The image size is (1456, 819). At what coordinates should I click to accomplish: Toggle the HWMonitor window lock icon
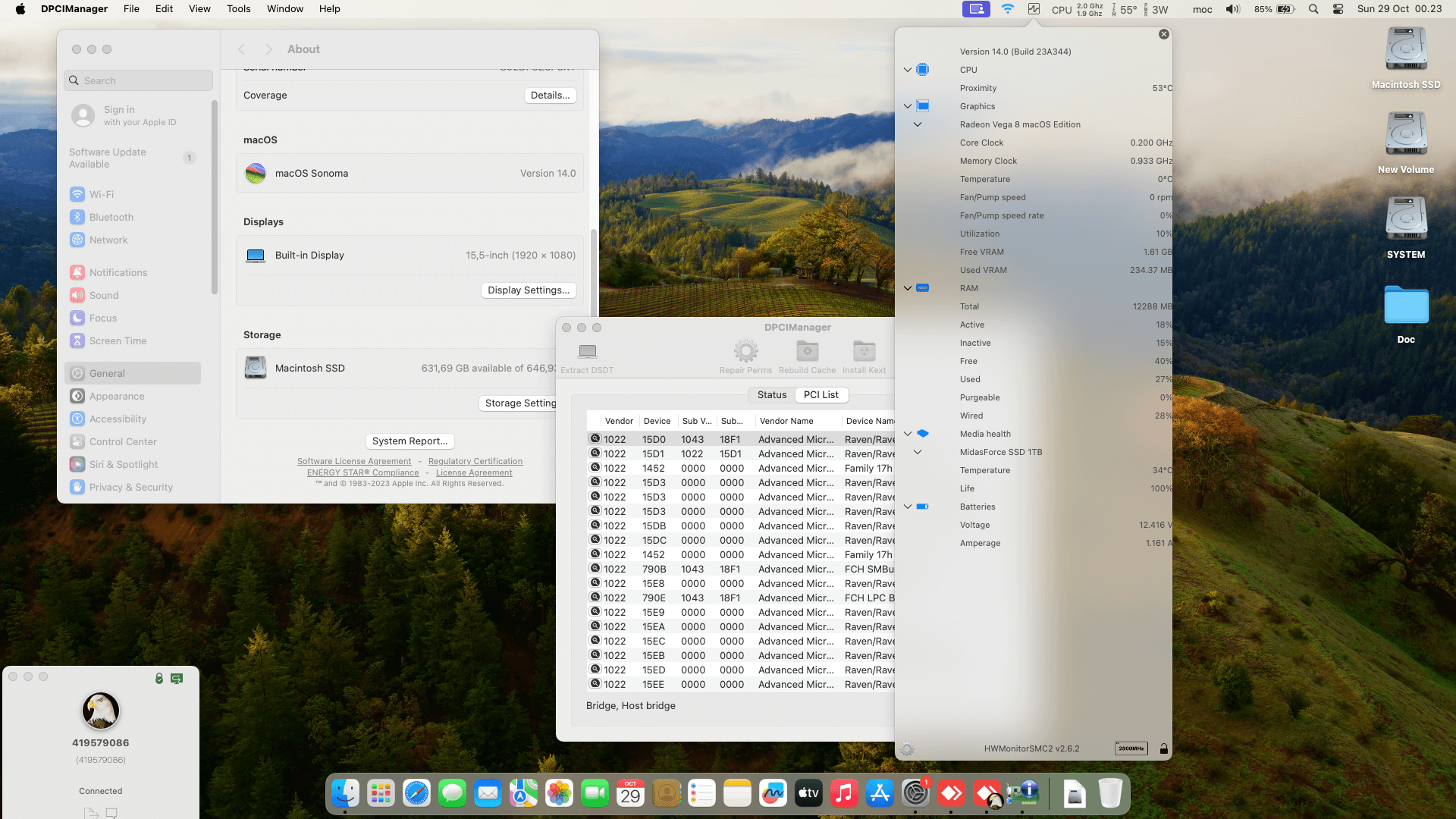point(1164,748)
